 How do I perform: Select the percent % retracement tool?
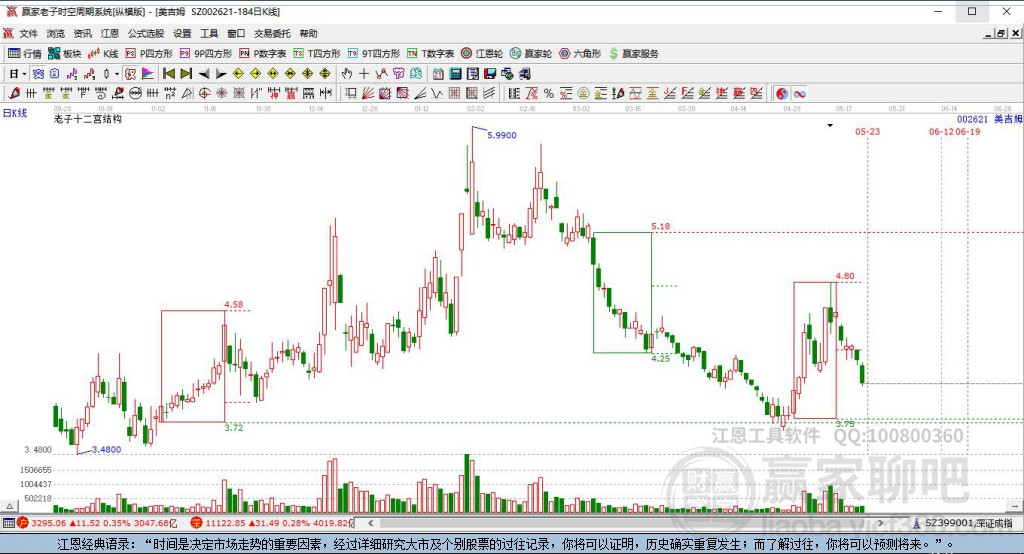[549, 93]
